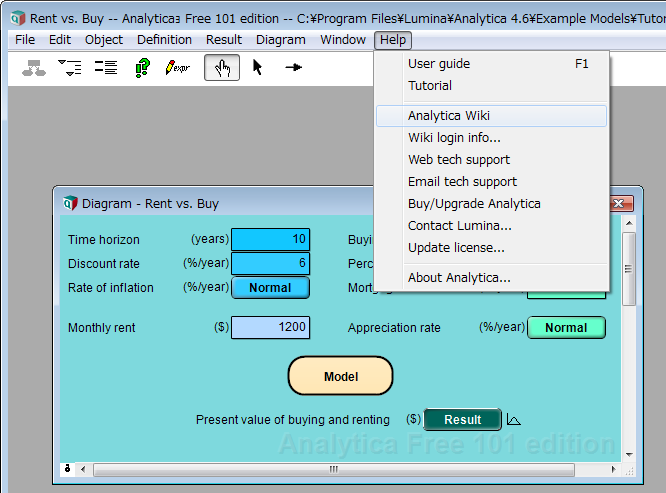This screenshot has width=666, height=493.
Task: Open the Outline view toolbar icon
Action: tap(70, 68)
